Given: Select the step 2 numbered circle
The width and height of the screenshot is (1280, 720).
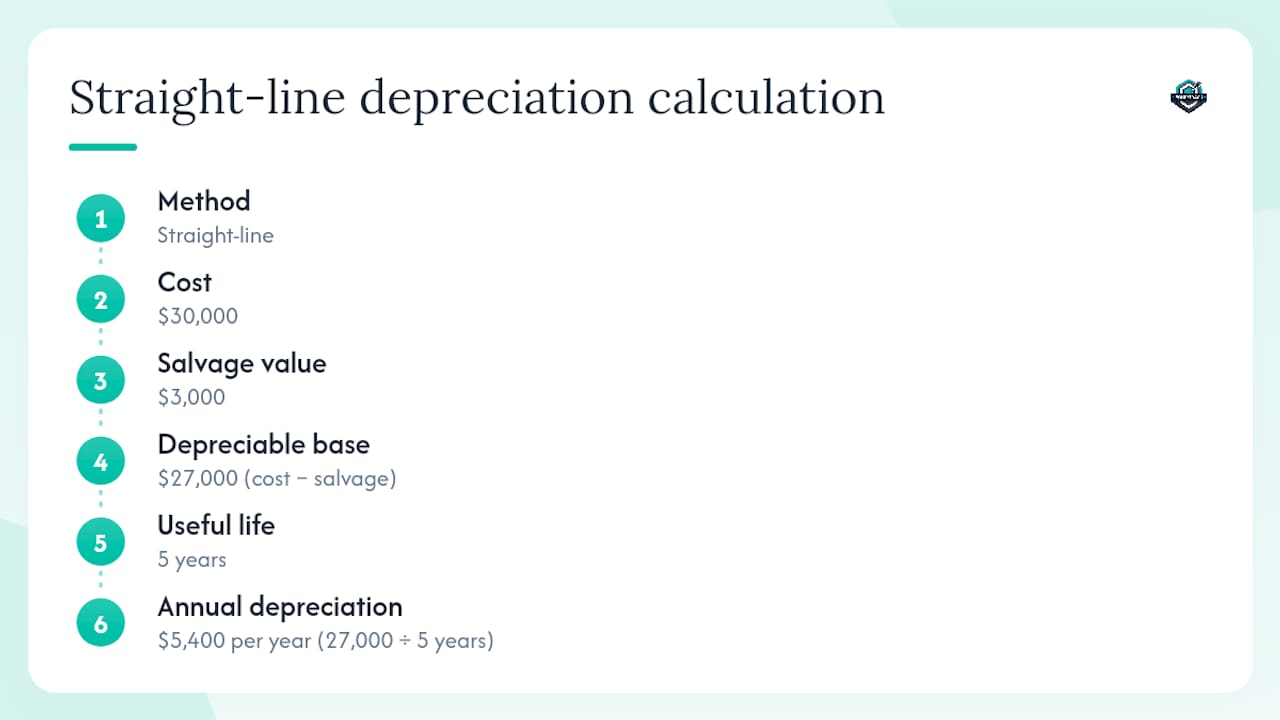Looking at the screenshot, I should pos(101,299).
